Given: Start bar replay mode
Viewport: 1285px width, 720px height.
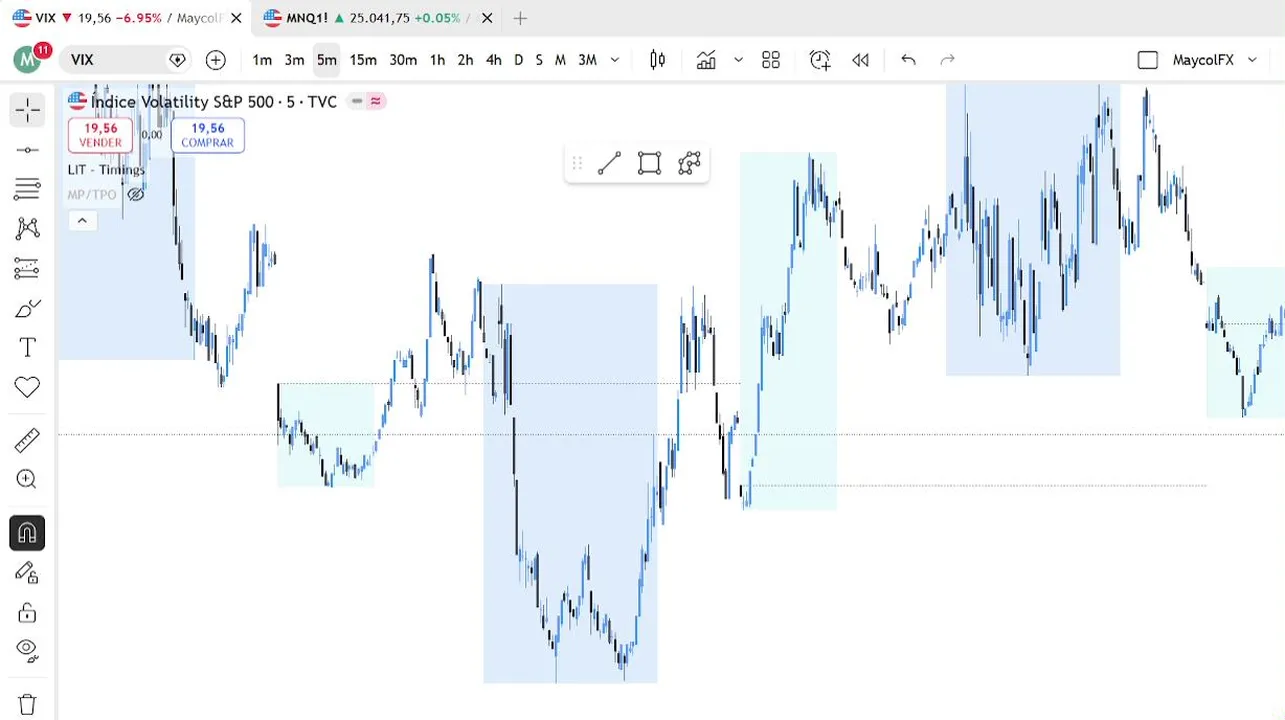Looking at the screenshot, I should (x=860, y=60).
